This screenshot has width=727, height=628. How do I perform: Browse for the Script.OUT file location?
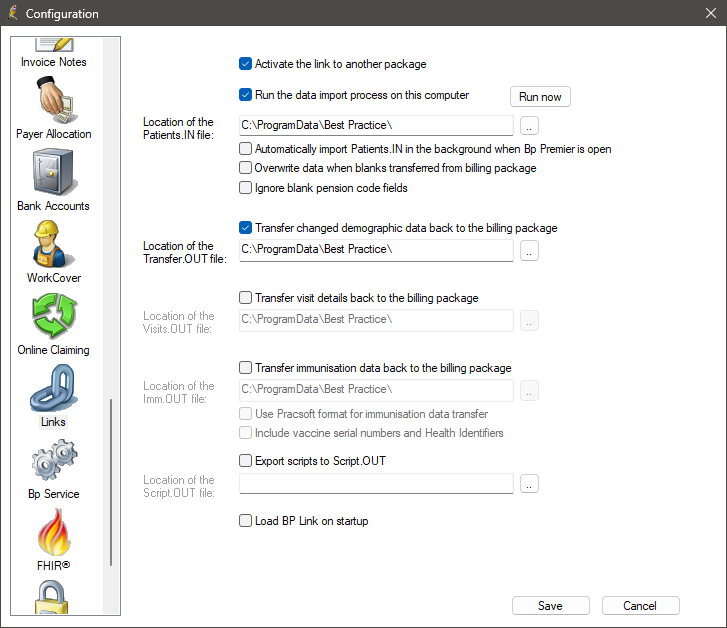coord(529,484)
